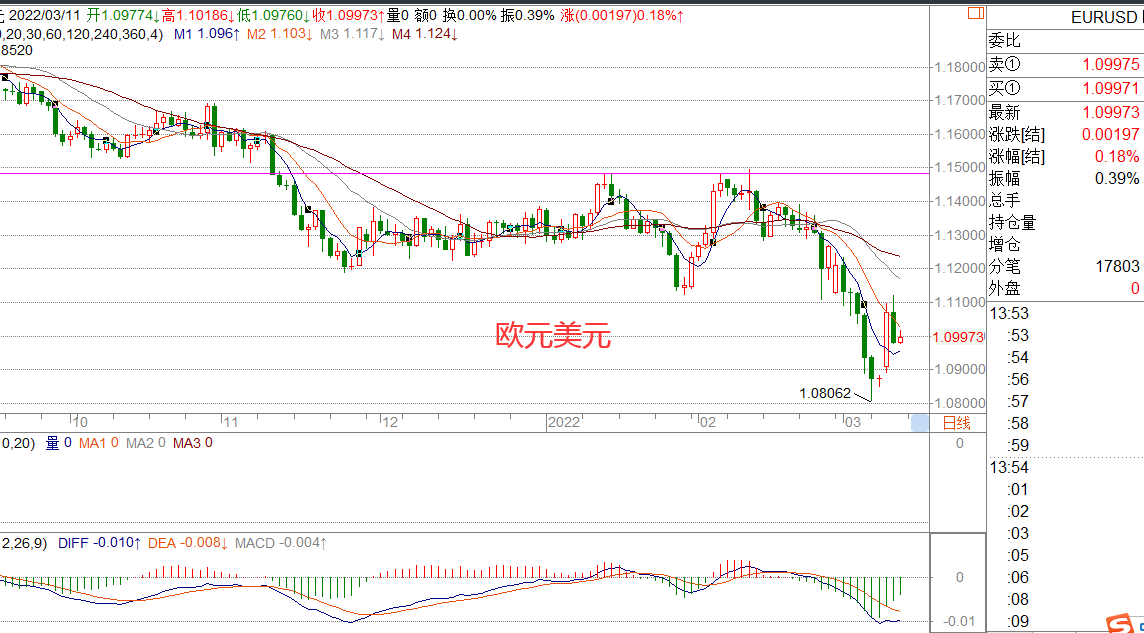The width and height of the screenshot is (1144, 633).
Task: Click the 振幅 row label in quote panel
Action: pos(1004,178)
